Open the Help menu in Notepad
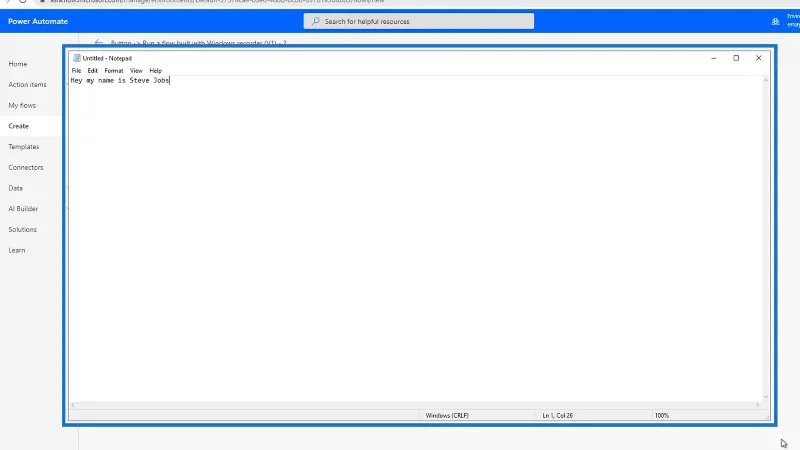Viewport: 800px width, 450px height. tap(155, 70)
